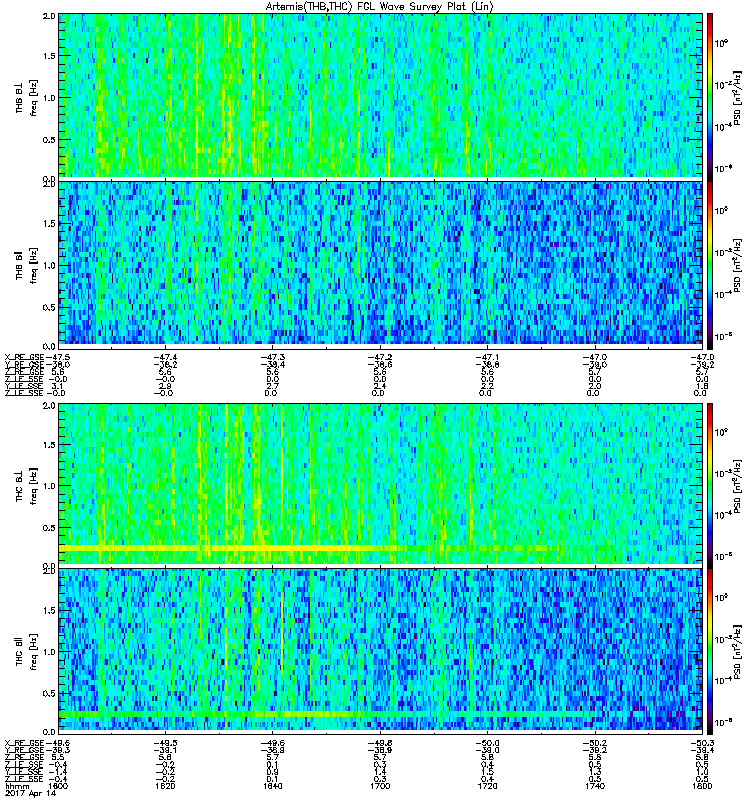Click the THB X_RE_GSE value -47.3
Viewport: 750px width, 800px height.
[272, 358]
